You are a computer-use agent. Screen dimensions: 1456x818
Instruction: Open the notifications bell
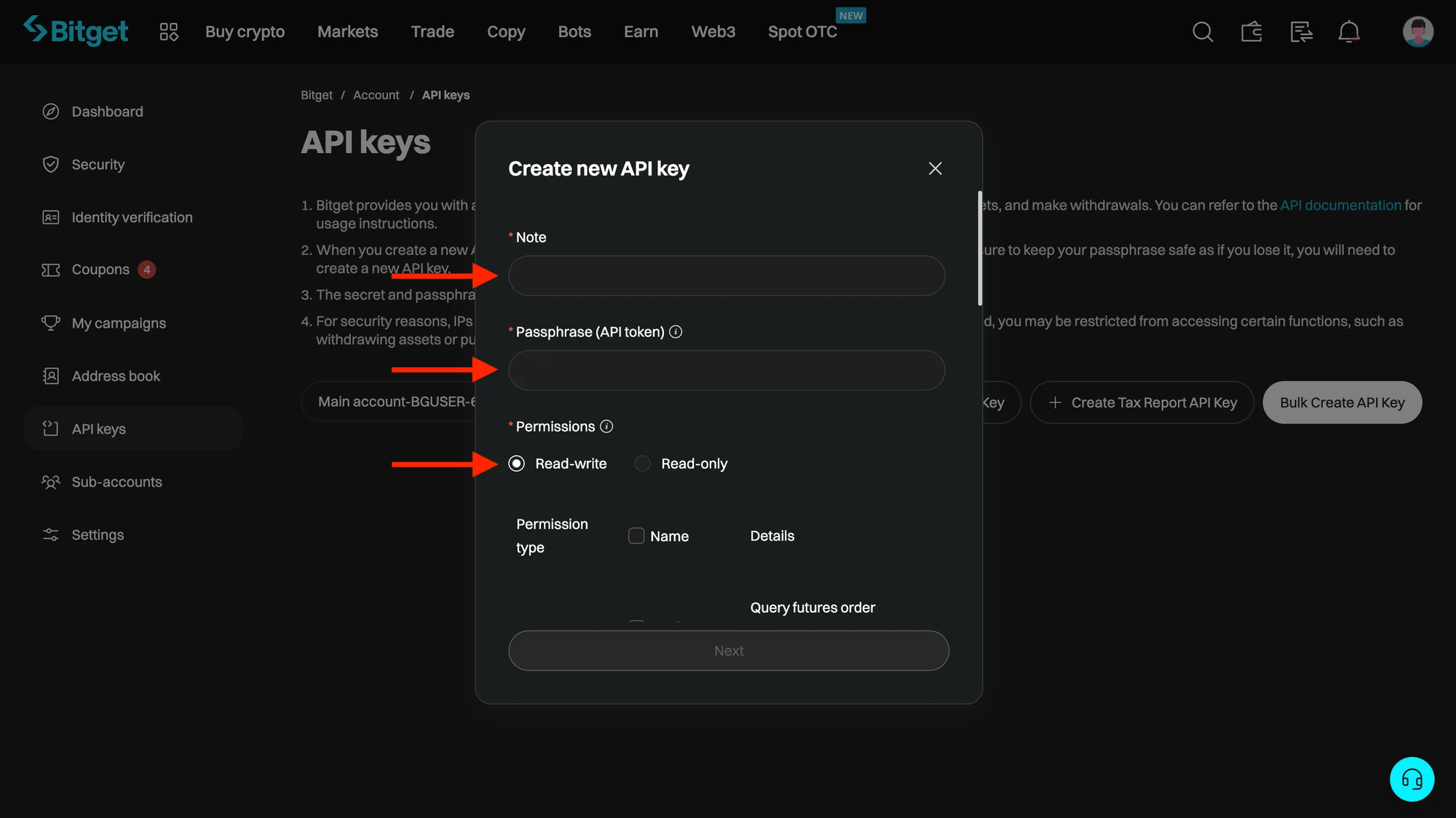[1349, 31]
